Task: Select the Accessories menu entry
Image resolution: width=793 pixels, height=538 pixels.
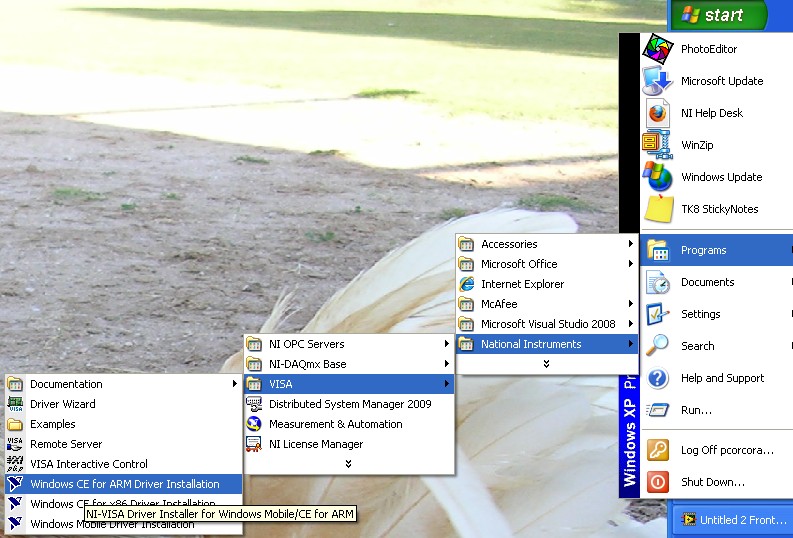Action: (547, 244)
